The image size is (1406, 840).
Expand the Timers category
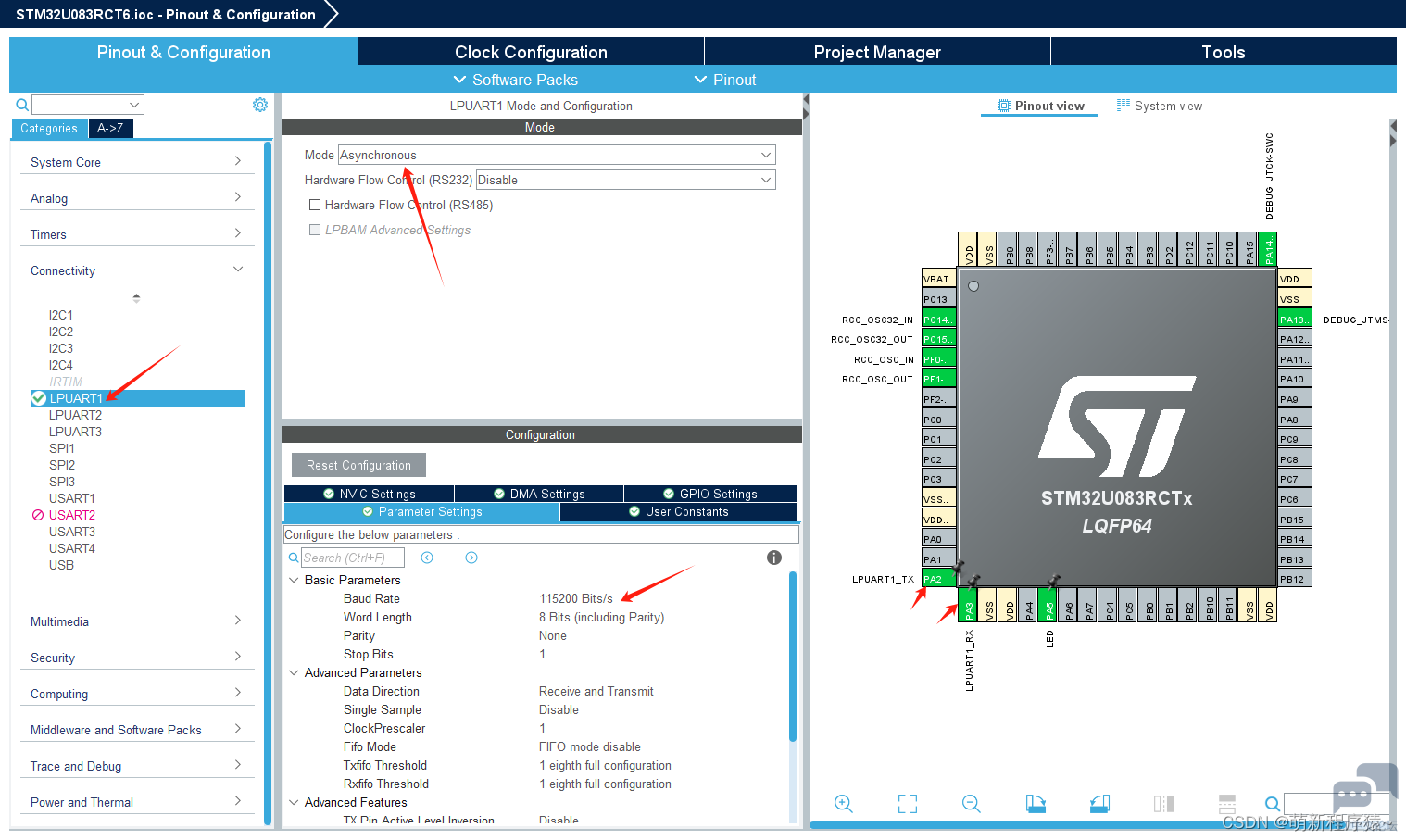tap(137, 234)
